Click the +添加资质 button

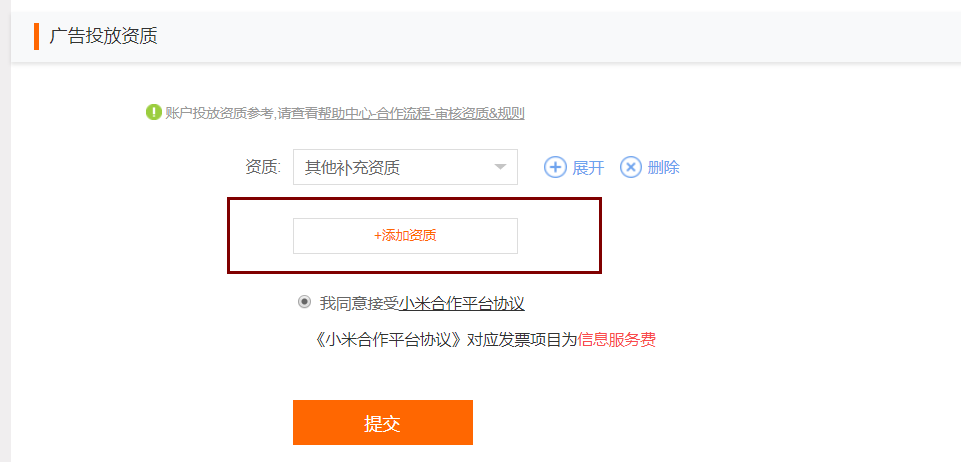[405, 236]
